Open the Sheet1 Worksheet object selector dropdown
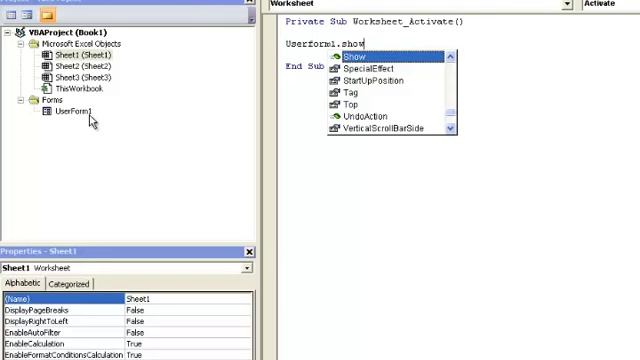The width and height of the screenshot is (640, 360). point(247,268)
